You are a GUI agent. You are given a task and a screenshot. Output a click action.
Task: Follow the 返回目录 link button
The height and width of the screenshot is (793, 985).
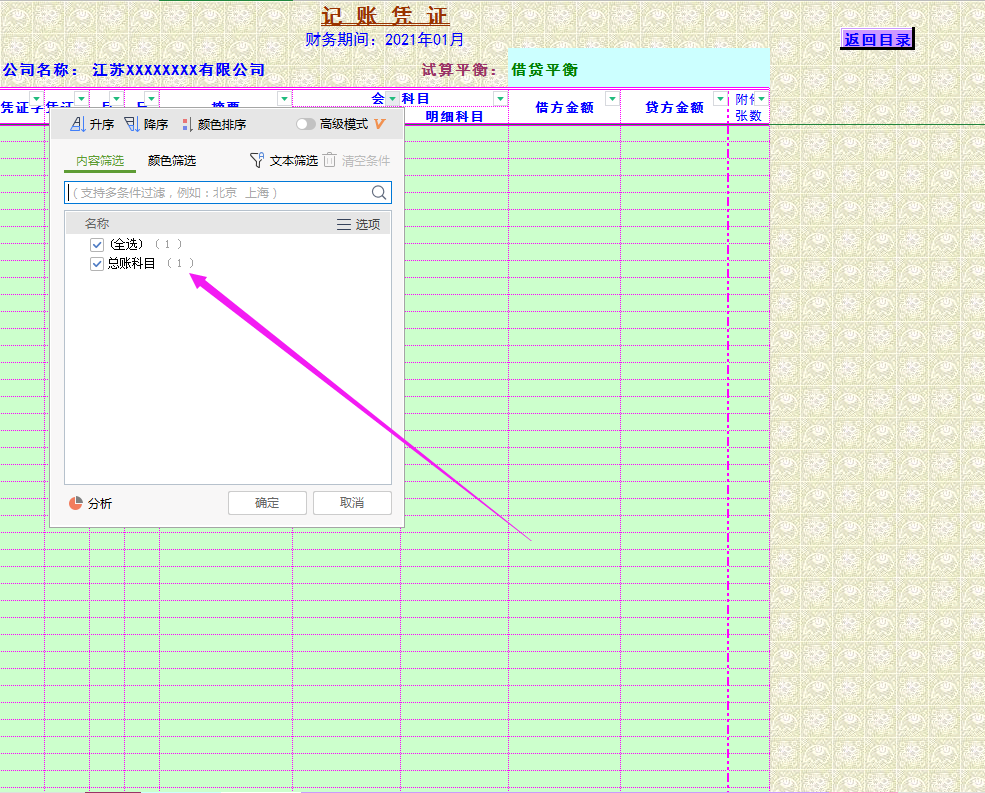877,40
